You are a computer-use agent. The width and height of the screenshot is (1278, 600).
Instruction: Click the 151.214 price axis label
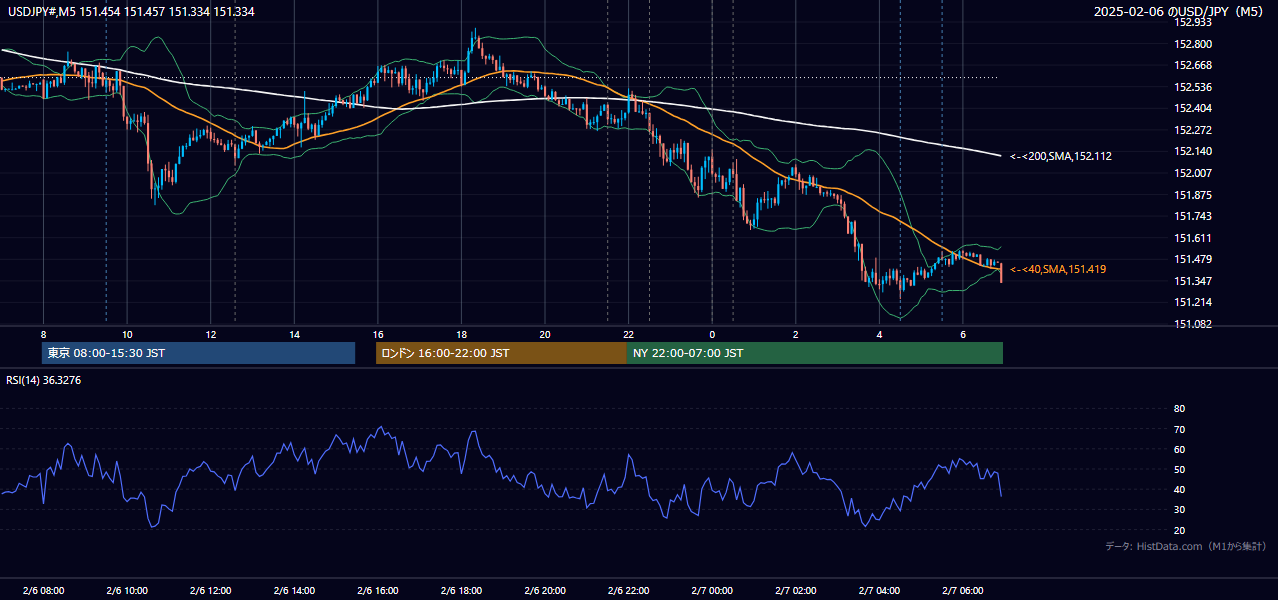[1193, 302]
